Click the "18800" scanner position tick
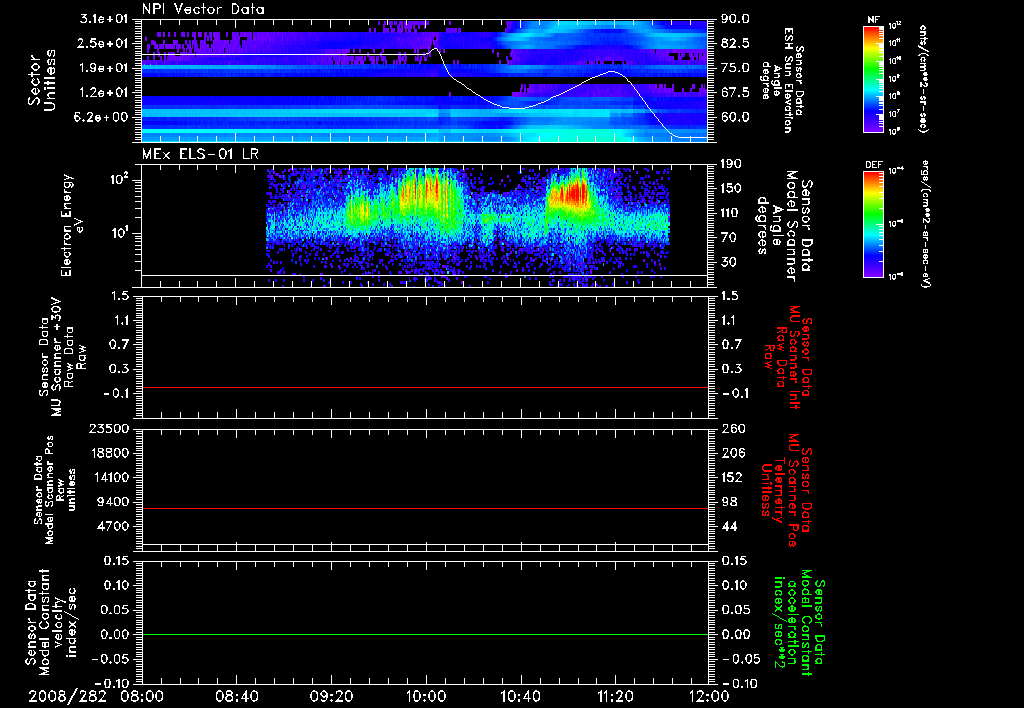The height and width of the screenshot is (708, 1024). [110, 453]
